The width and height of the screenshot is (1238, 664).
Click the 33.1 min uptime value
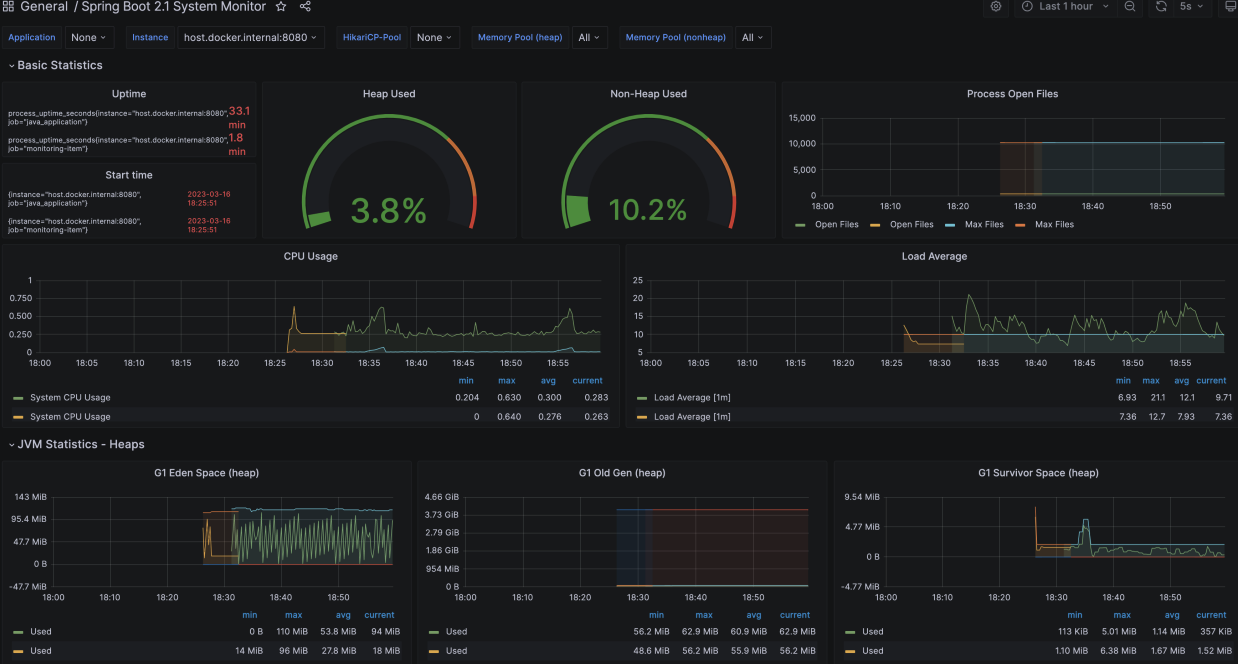click(239, 118)
